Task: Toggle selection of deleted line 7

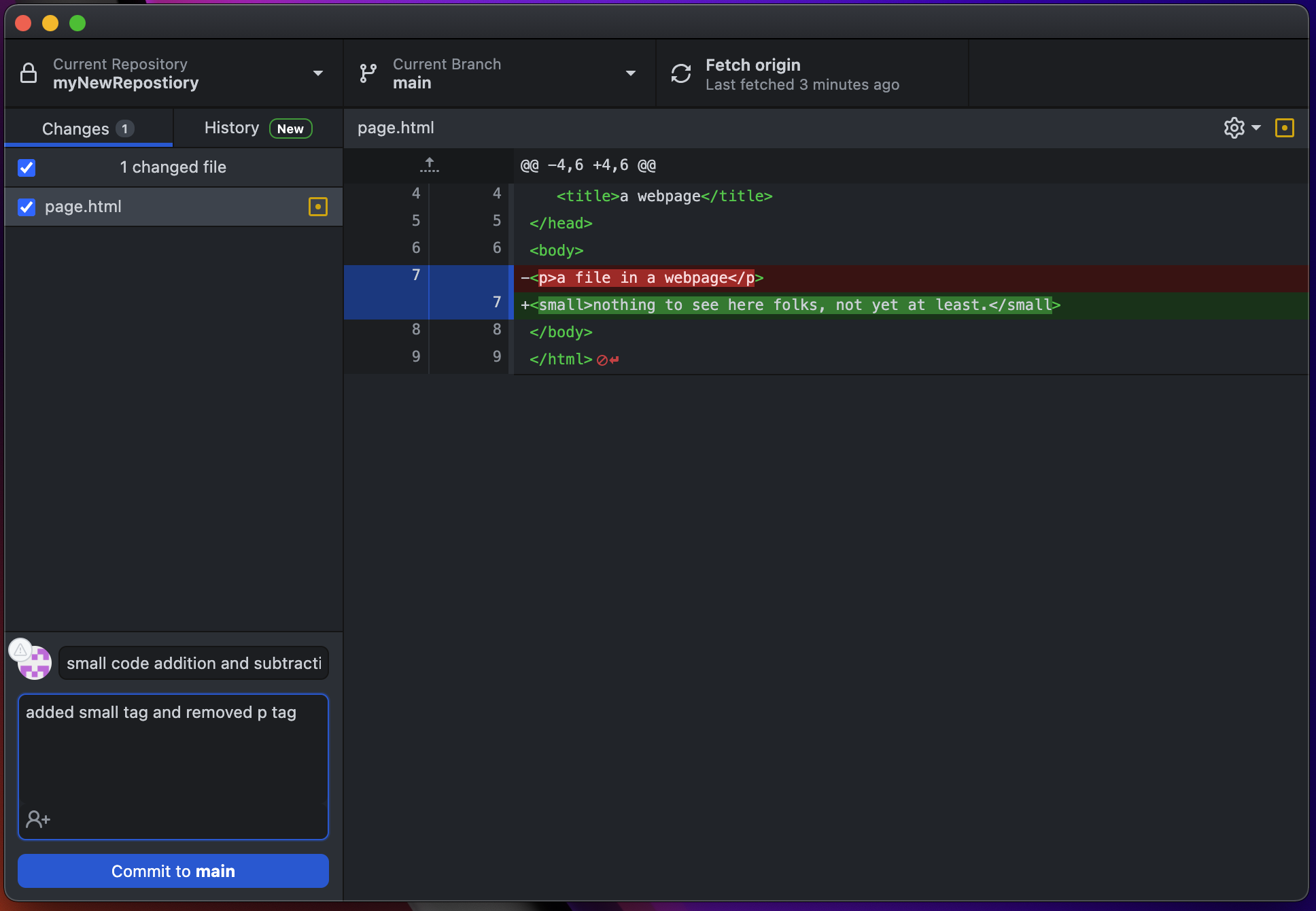Action: pyautogui.click(x=428, y=278)
